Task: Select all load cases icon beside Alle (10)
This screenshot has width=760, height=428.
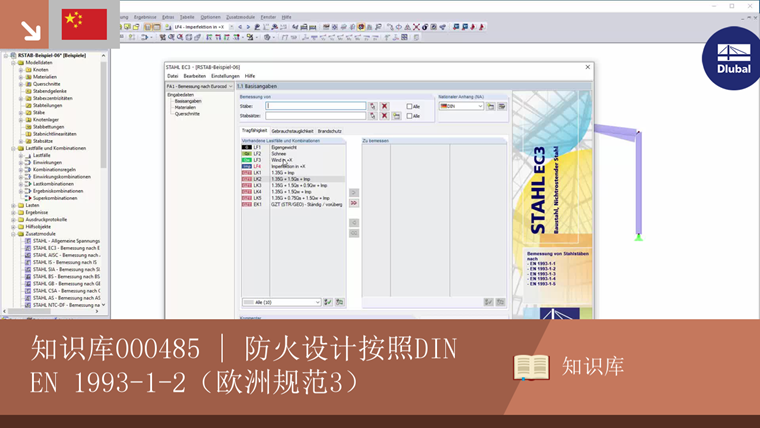Action: tap(328, 302)
